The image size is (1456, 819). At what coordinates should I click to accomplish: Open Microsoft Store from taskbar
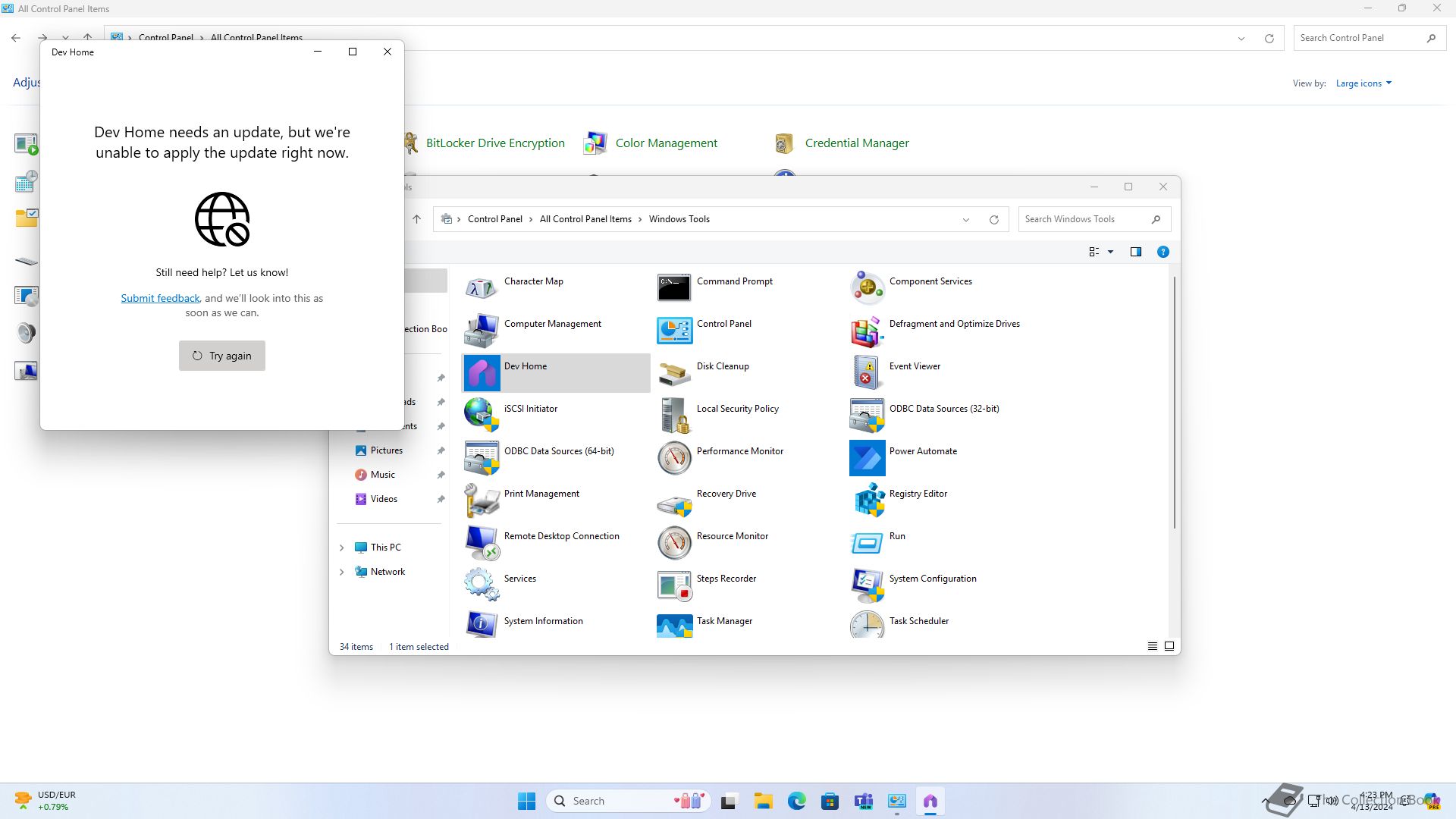point(830,802)
